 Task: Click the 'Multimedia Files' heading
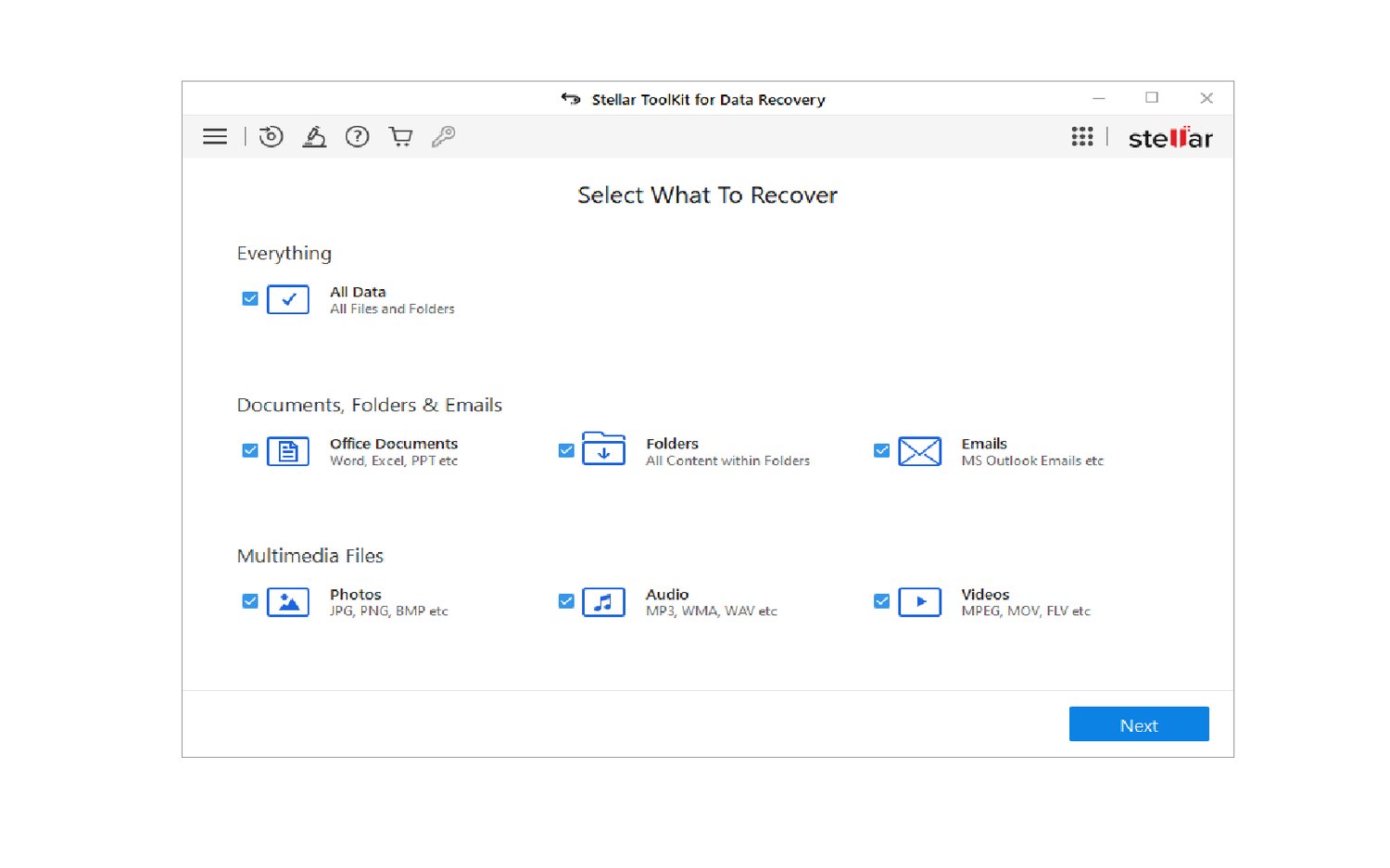click(x=310, y=556)
